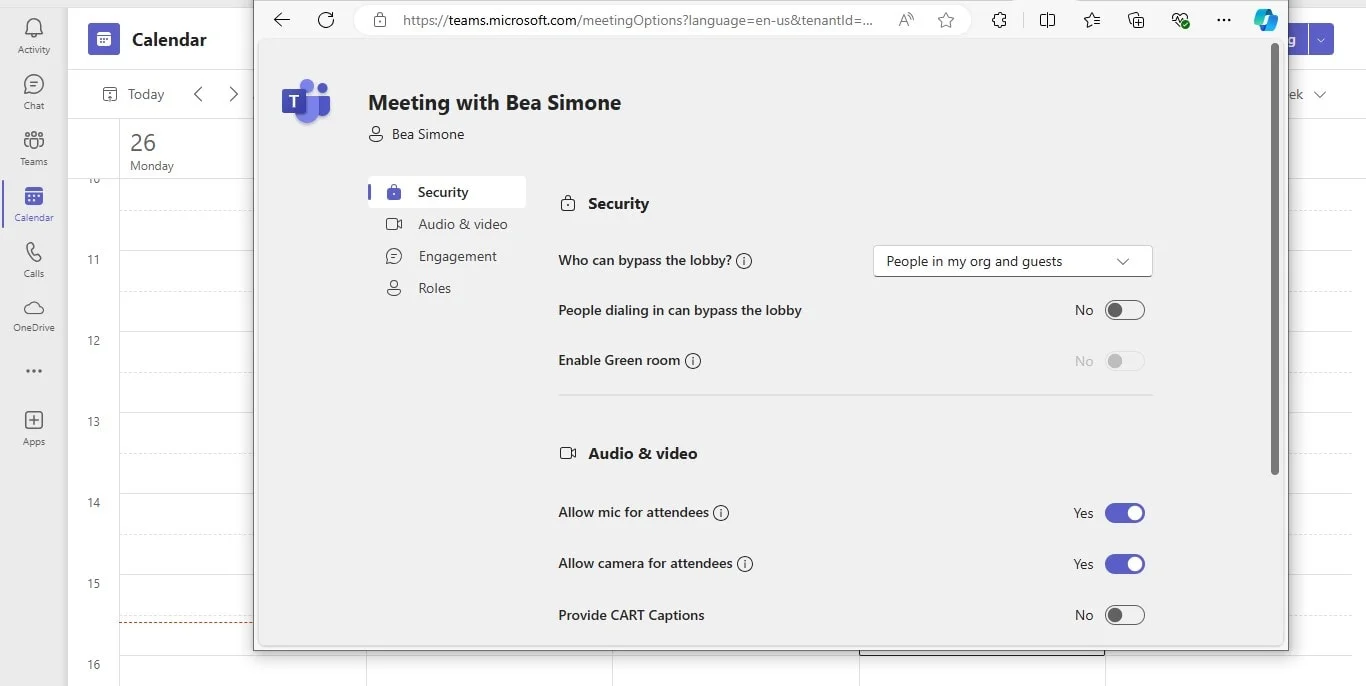Enable Provide CART Captions switch

[1125, 615]
